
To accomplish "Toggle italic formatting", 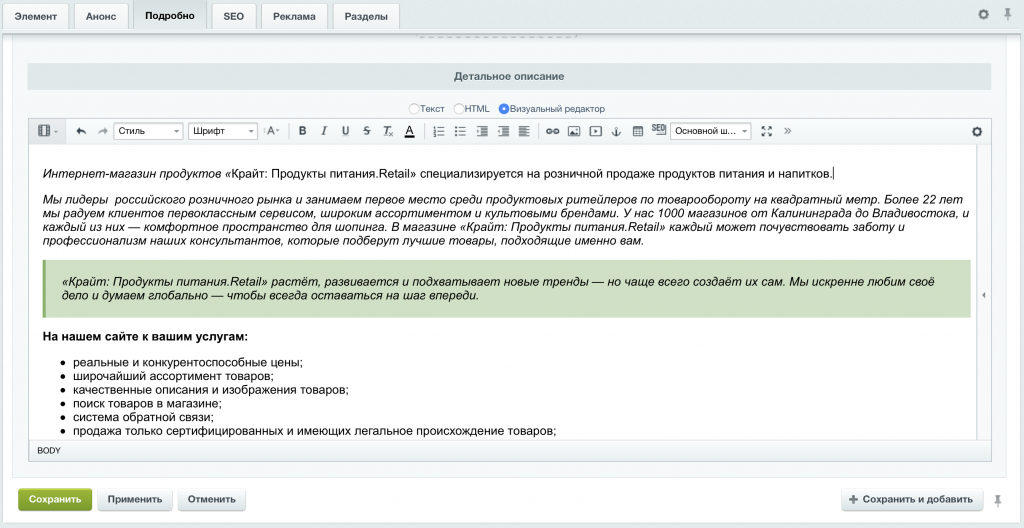I will point(324,131).
